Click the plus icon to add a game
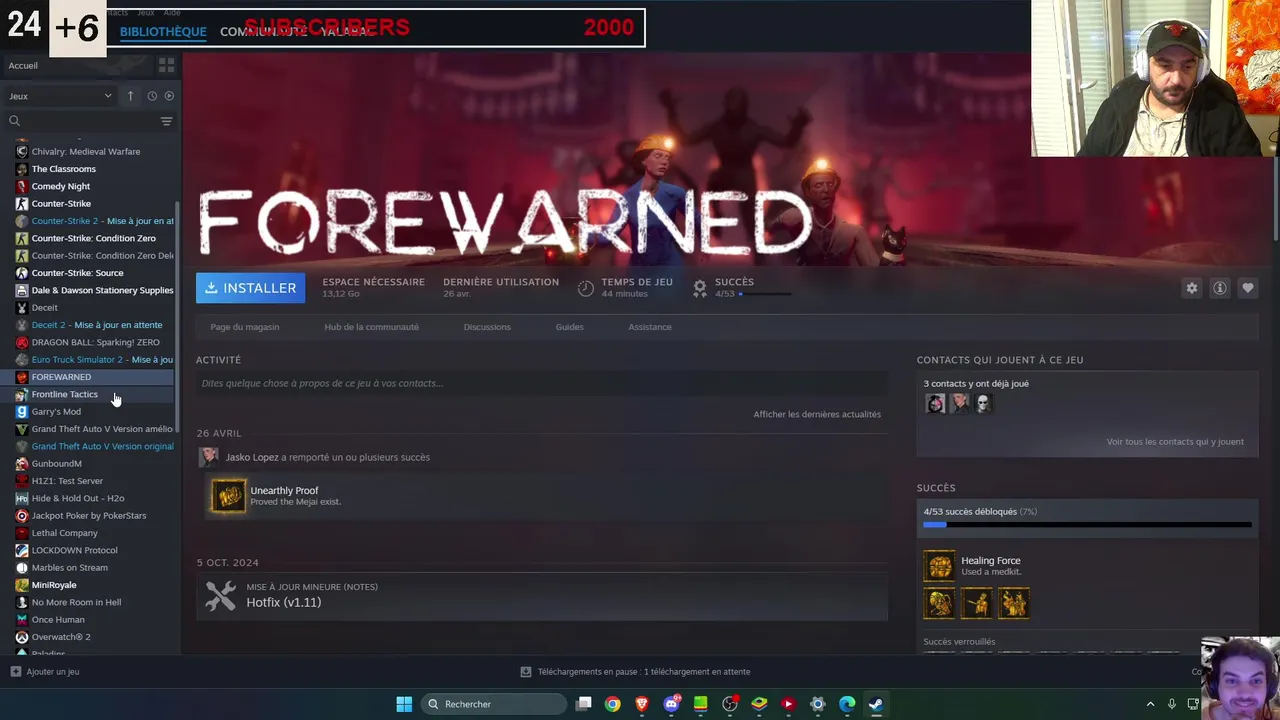The image size is (1280, 720). [x=15, y=672]
